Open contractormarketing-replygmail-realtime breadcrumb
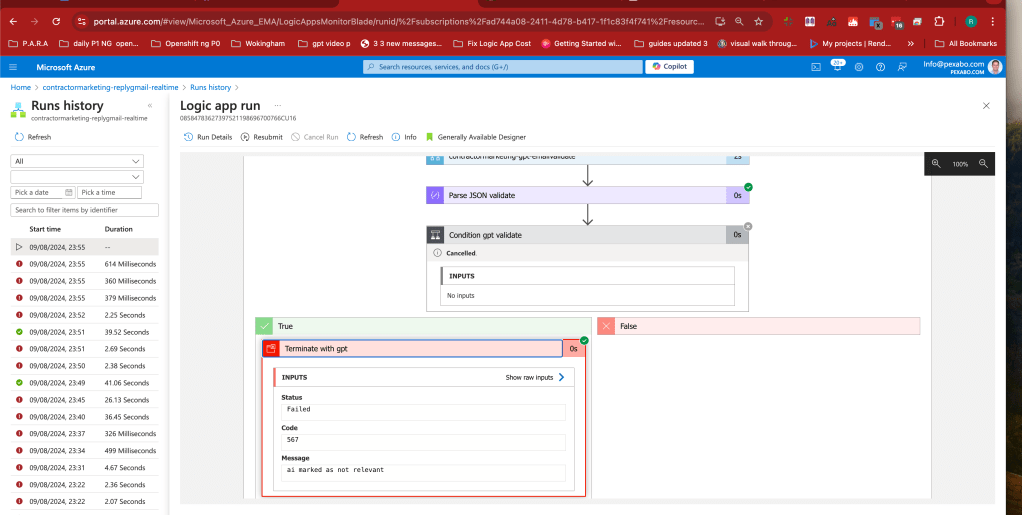This screenshot has width=1022, height=515. (x=111, y=87)
